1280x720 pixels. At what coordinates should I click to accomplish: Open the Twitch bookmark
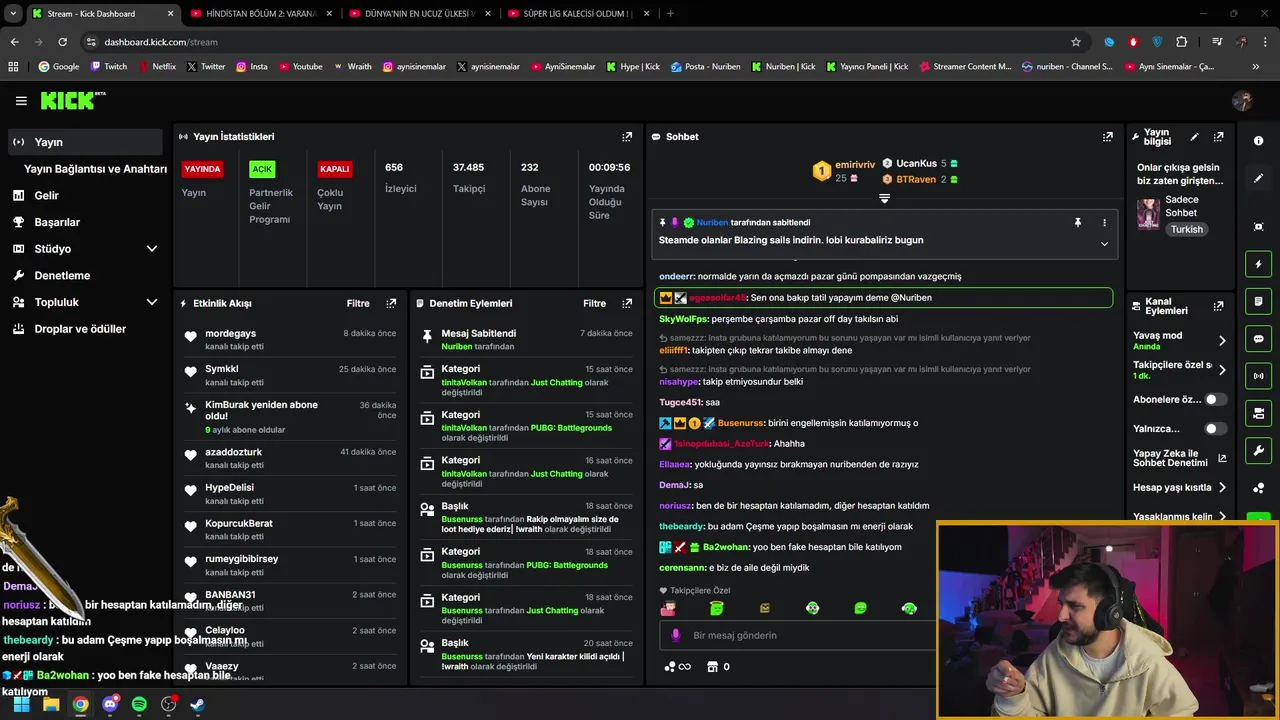point(109,67)
